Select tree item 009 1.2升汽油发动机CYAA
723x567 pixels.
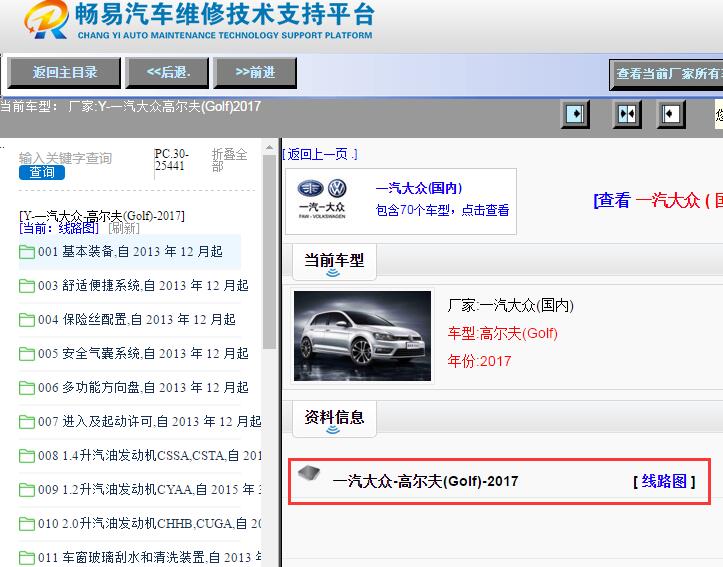149,490
